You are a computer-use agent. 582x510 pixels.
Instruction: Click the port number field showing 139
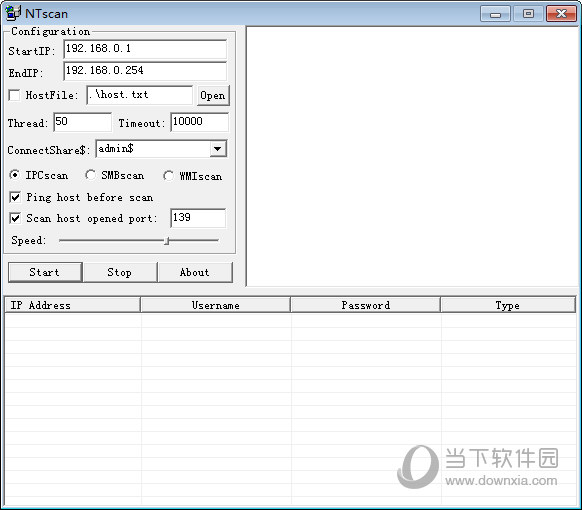click(x=198, y=218)
